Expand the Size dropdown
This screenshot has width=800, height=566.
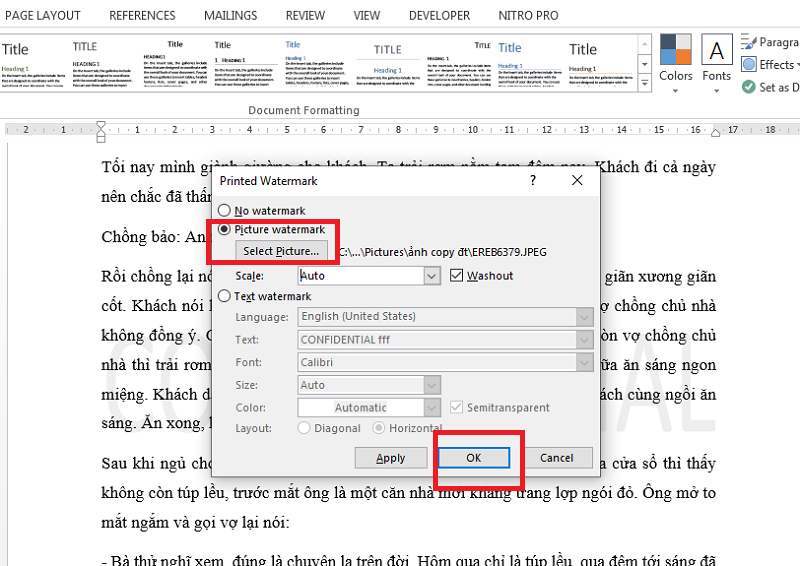(432, 385)
